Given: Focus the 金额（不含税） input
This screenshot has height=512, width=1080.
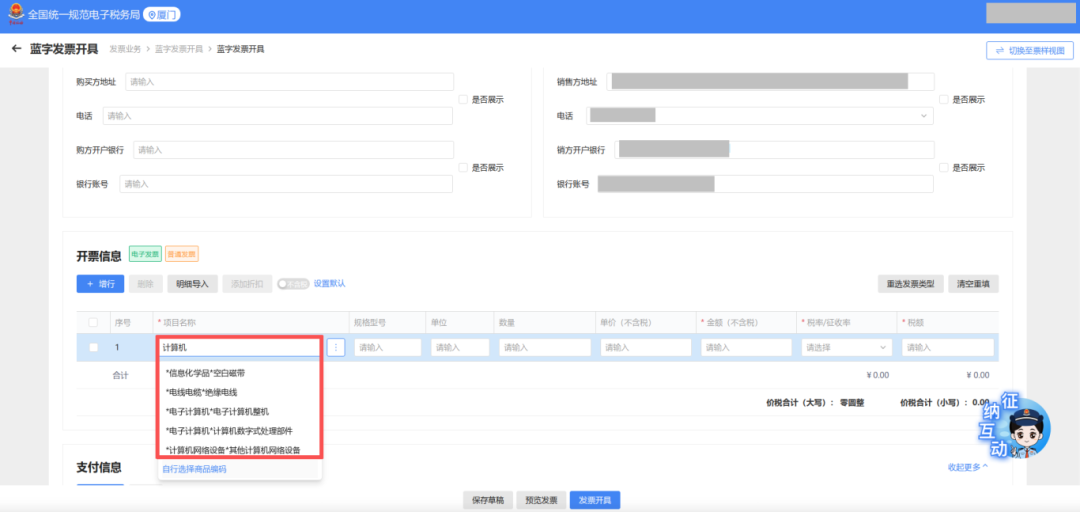Looking at the screenshot, I should click(747, 348).
